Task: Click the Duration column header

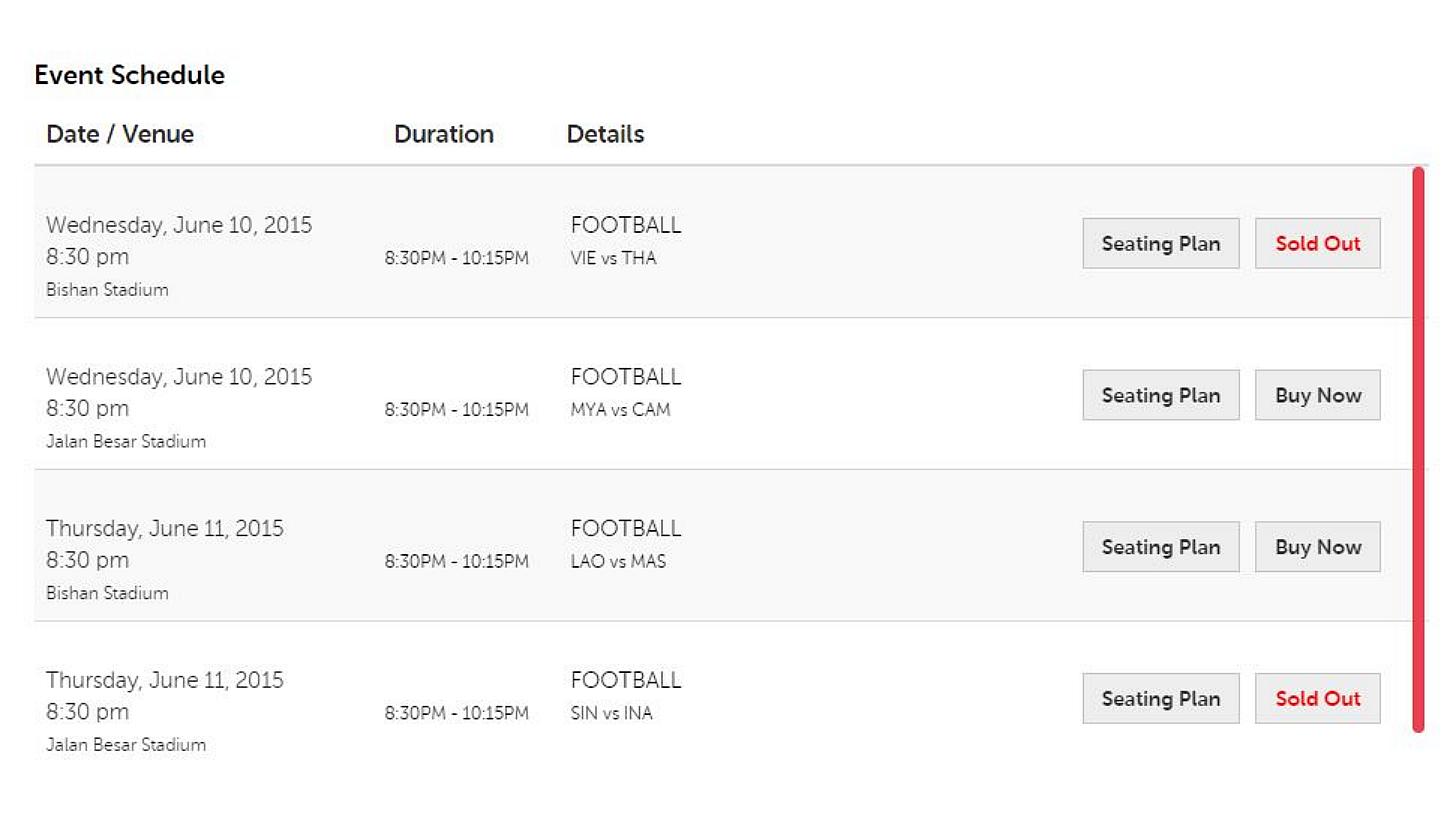Action: pos(444,134)
